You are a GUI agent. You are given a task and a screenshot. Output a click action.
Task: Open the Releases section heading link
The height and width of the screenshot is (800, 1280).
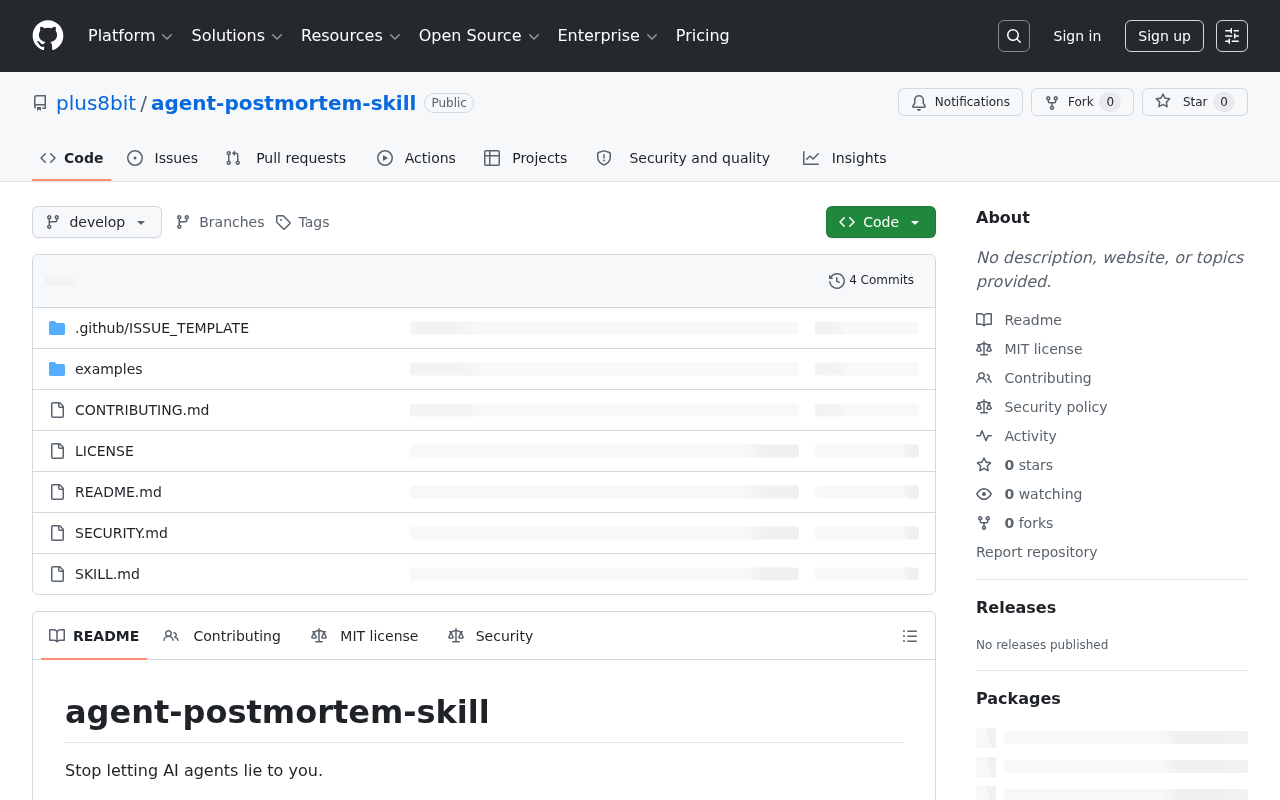1016,607
